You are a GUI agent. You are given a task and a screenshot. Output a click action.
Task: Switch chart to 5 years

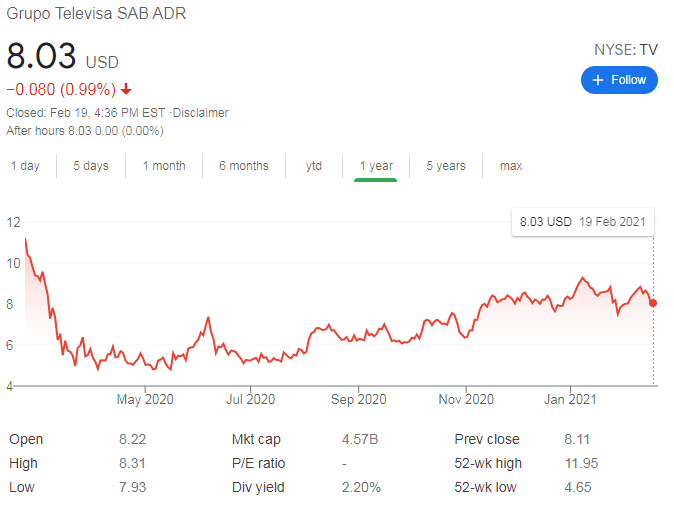[446, 166]
